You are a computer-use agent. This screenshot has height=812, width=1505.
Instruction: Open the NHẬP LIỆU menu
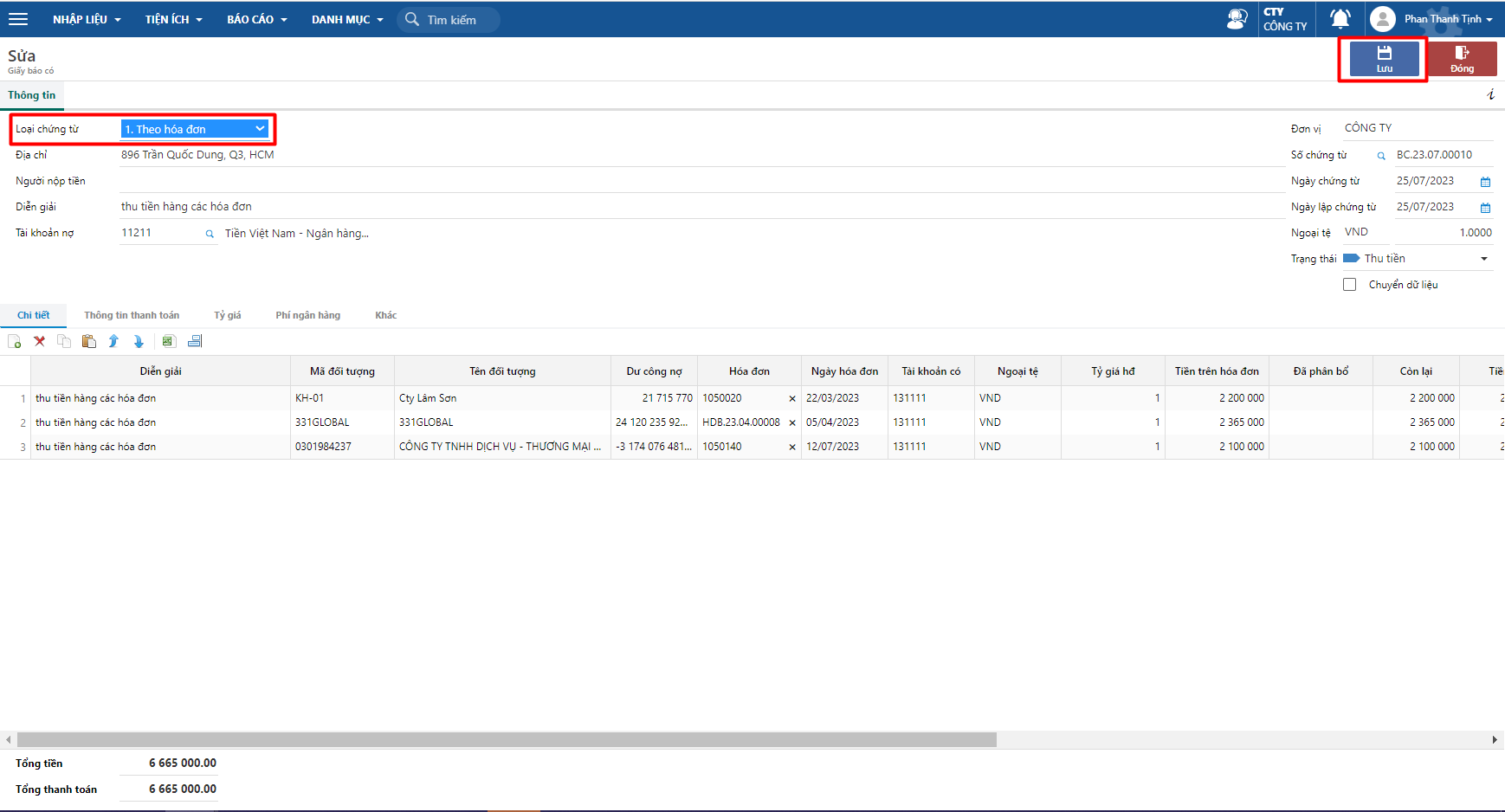pyautogui.click(x=87, y=19)
